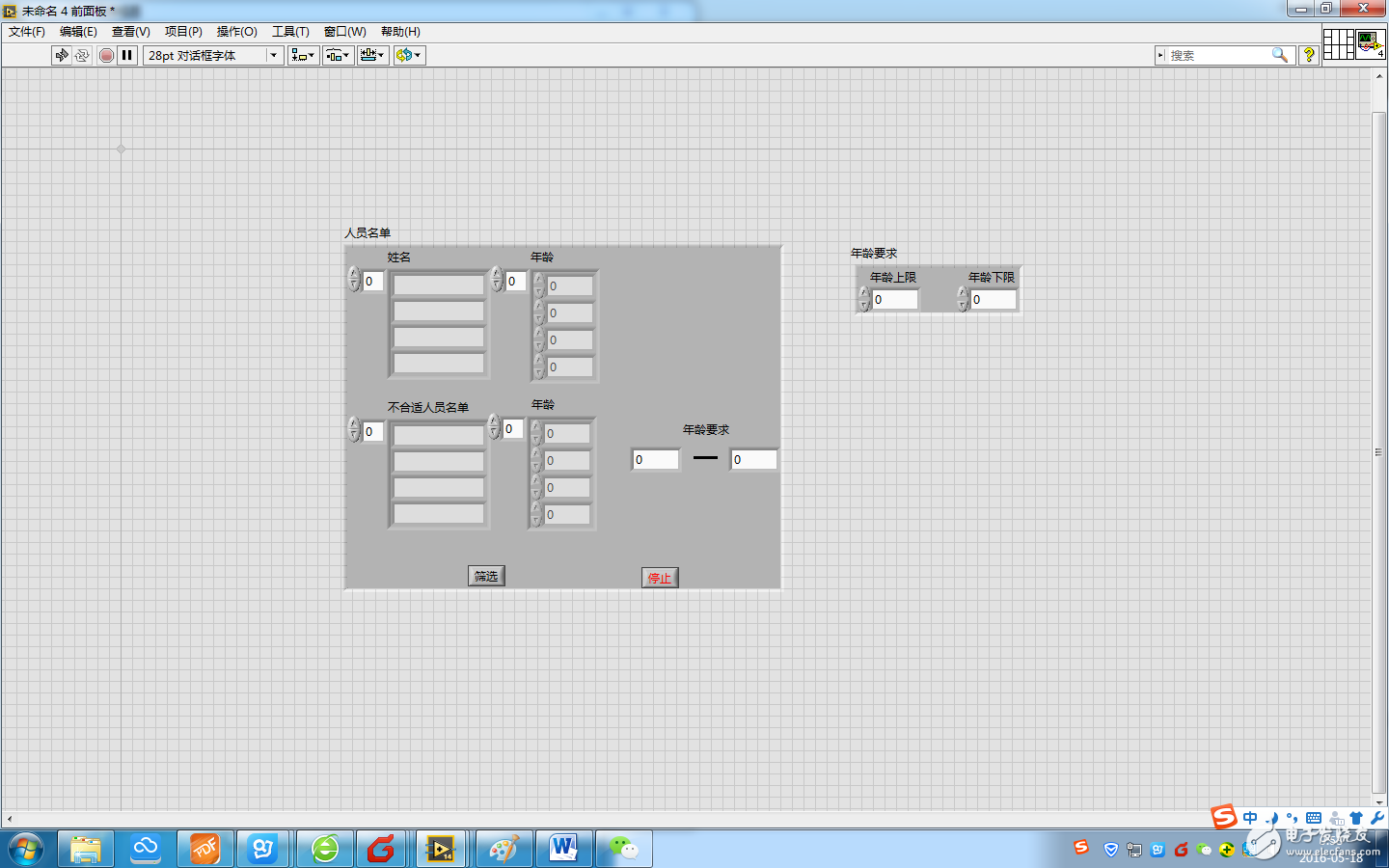Abort execution with the red stop icon

pos(106,55)
